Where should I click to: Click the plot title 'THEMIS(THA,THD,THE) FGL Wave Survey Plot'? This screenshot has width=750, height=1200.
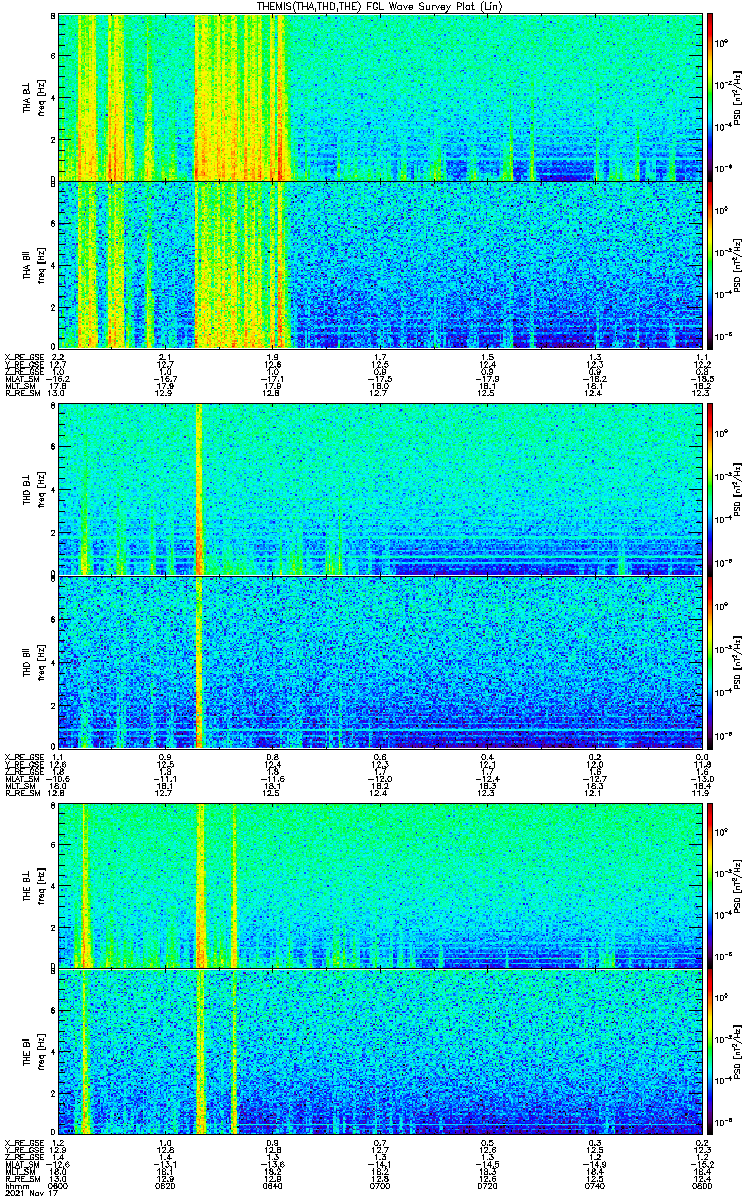[x=381, y=6]
